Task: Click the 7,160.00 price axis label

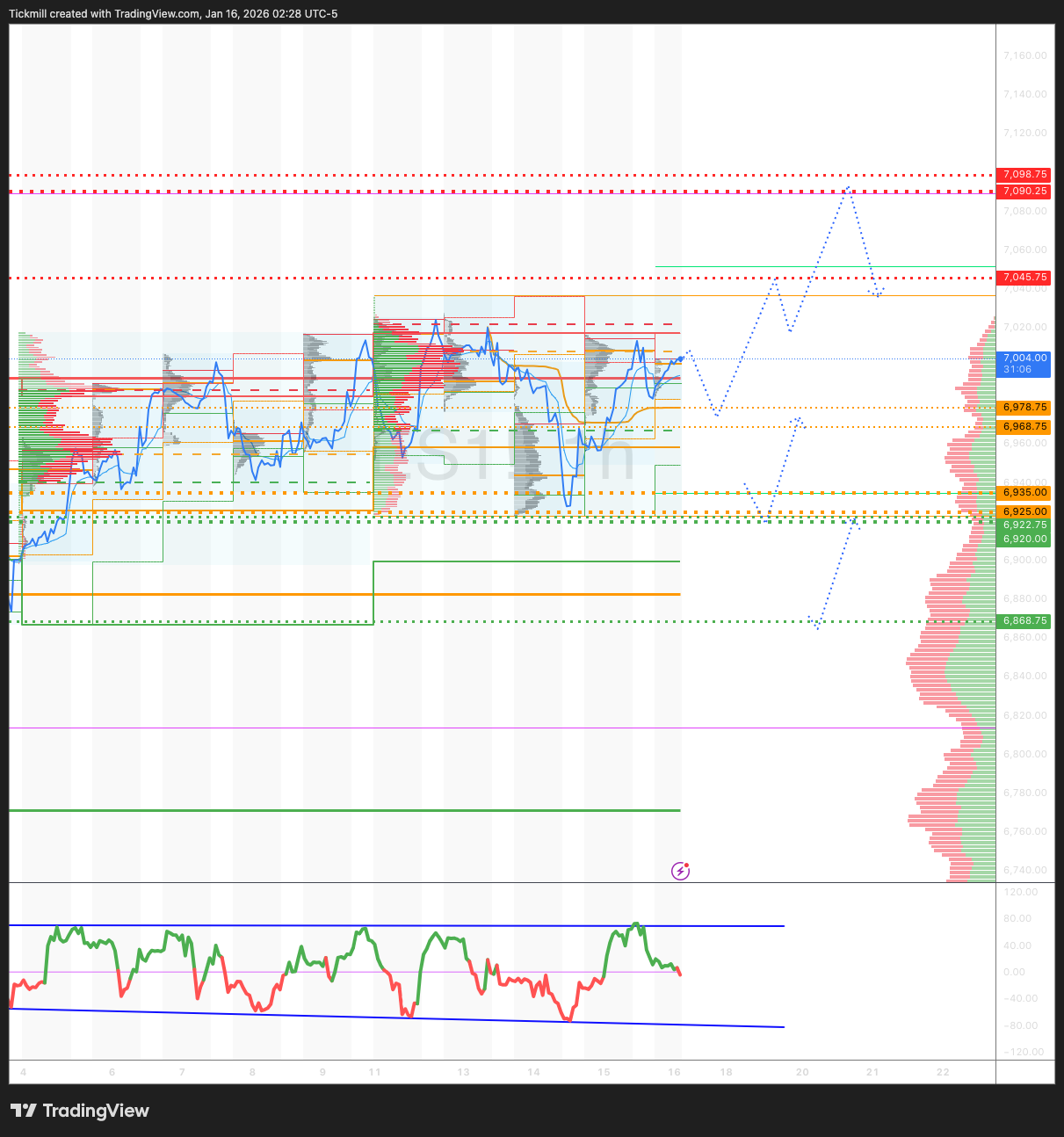Action: click(x=1024, y=55)
